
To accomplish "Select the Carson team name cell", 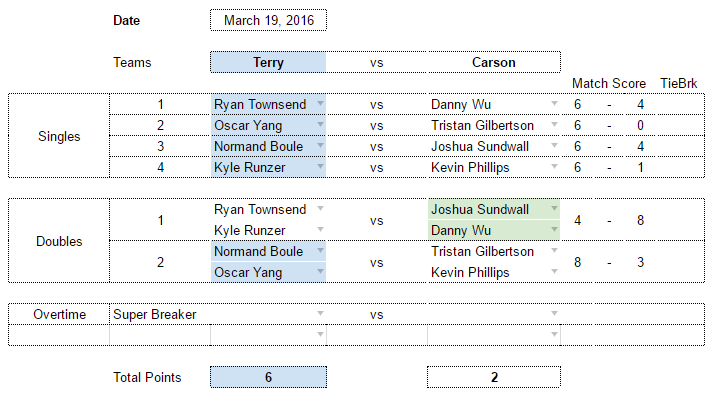I will [x=494, y=62].
